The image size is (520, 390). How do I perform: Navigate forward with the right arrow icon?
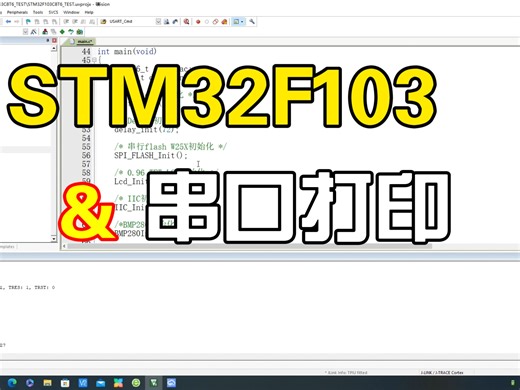[16, 22]
